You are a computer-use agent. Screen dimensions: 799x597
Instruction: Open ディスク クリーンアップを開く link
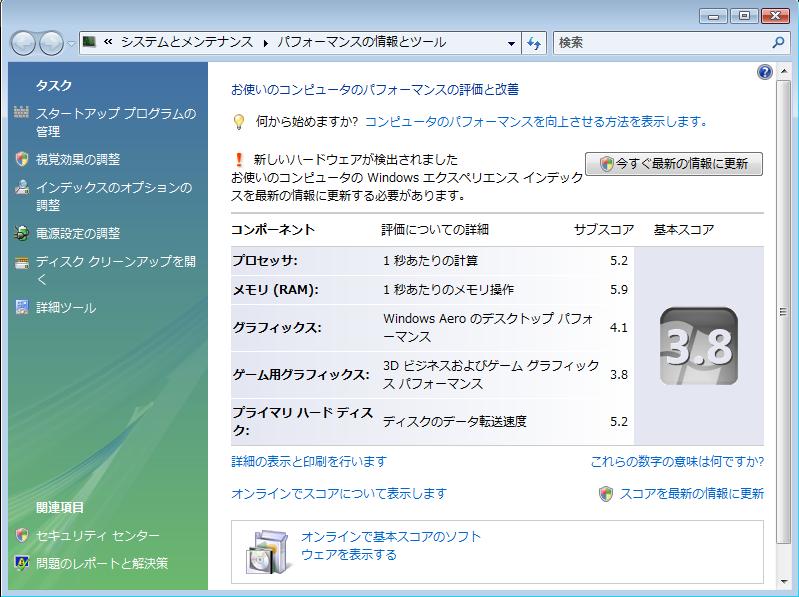click(x=116, y=270)
